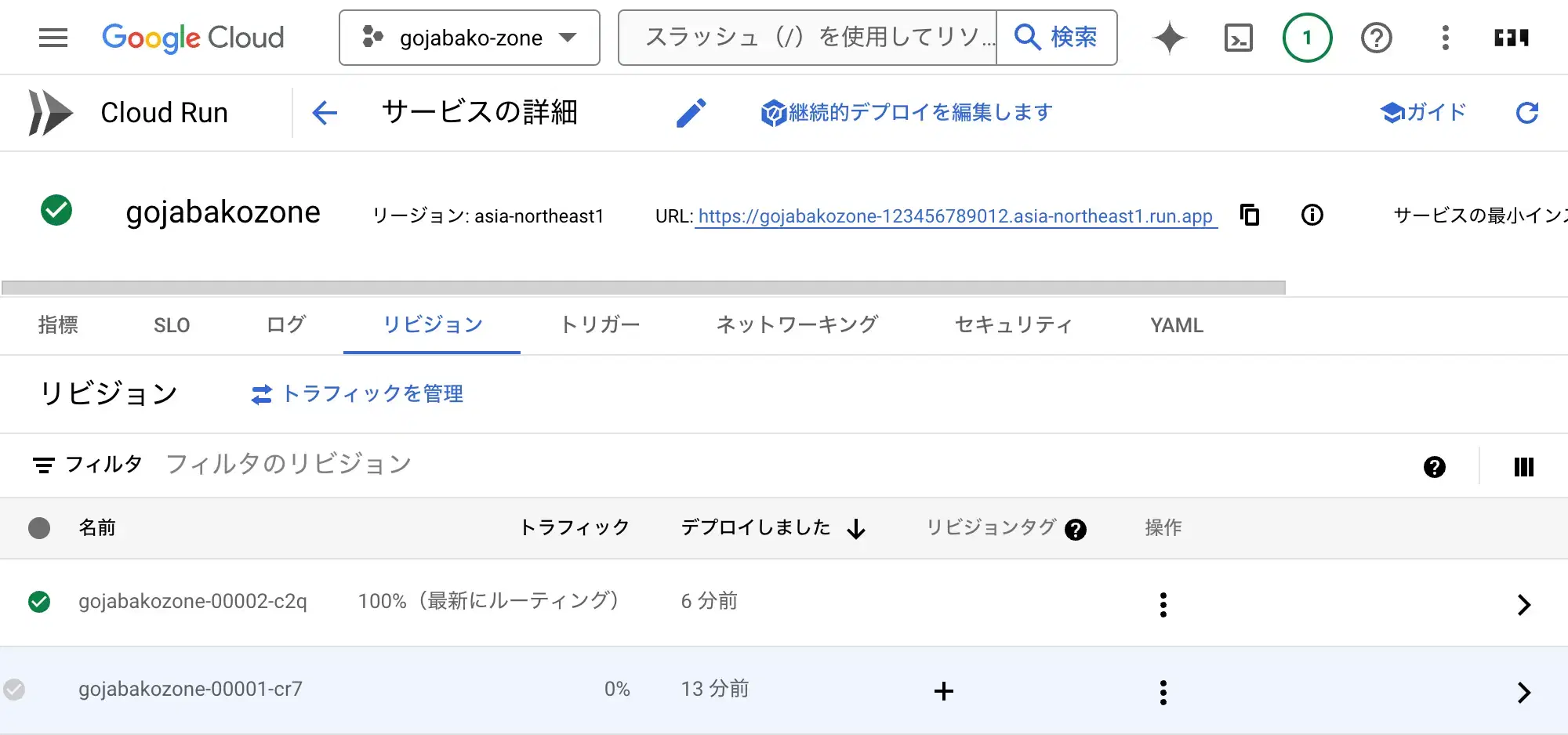1568x735 pixels.
Task: Toggle selection circle for gojabakozone-00001-cr7
Action: 14,690
